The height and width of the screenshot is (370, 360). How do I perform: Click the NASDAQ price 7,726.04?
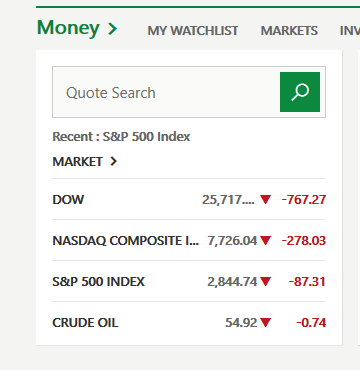[x=232, y=240]
